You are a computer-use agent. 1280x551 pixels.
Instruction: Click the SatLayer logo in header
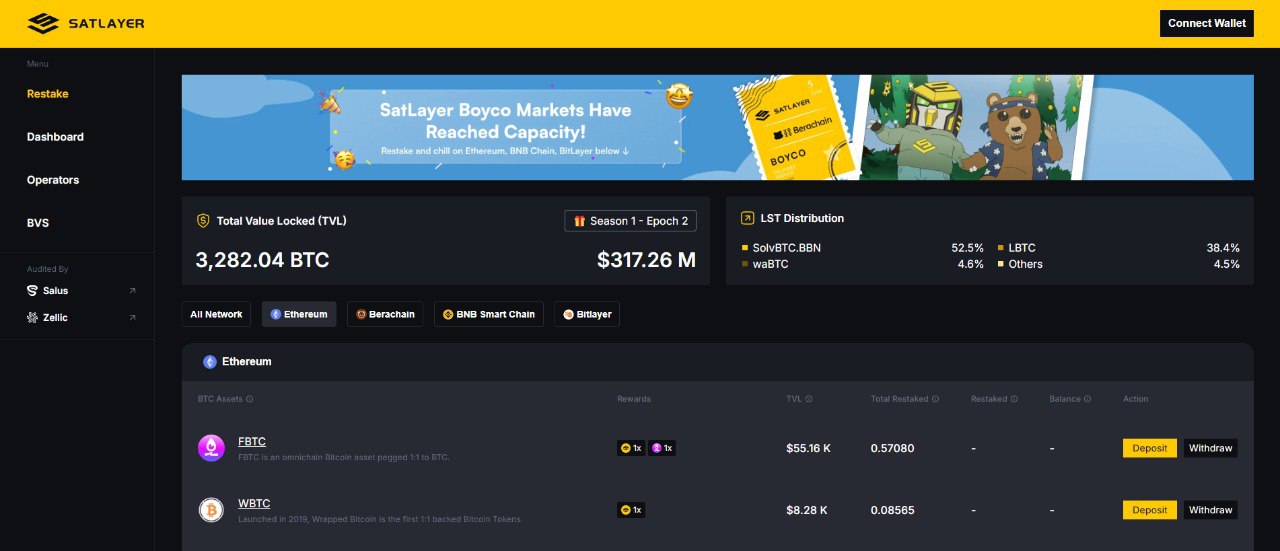(x=86, y=23)
